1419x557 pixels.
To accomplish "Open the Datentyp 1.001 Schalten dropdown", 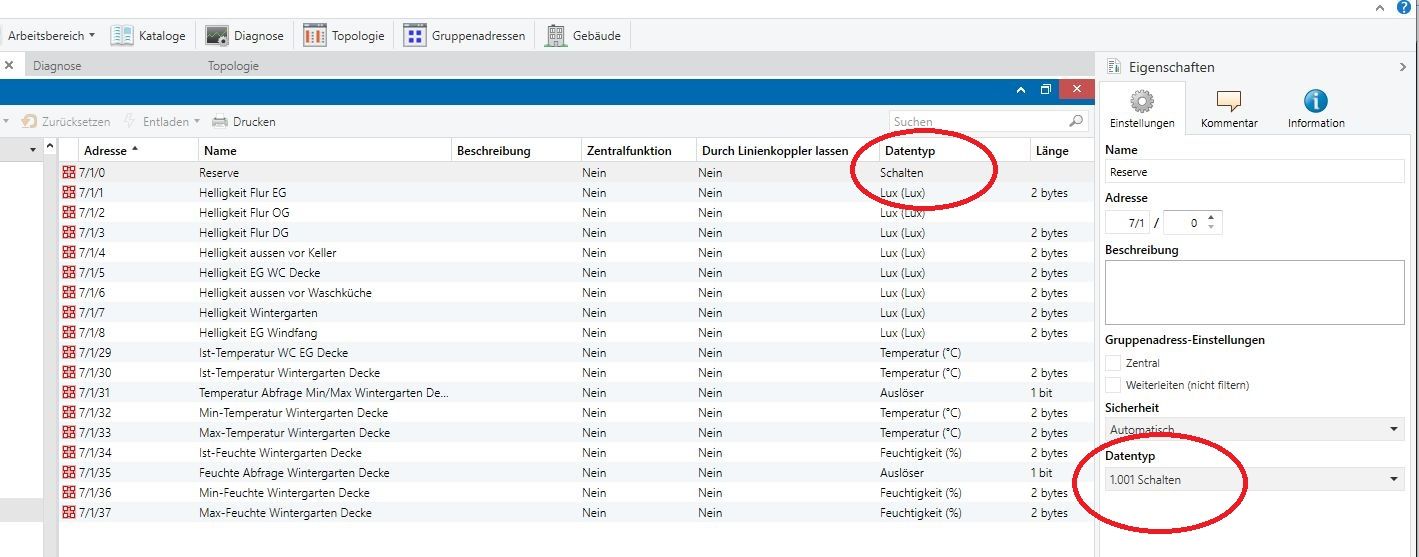I will click(1255, 480).
